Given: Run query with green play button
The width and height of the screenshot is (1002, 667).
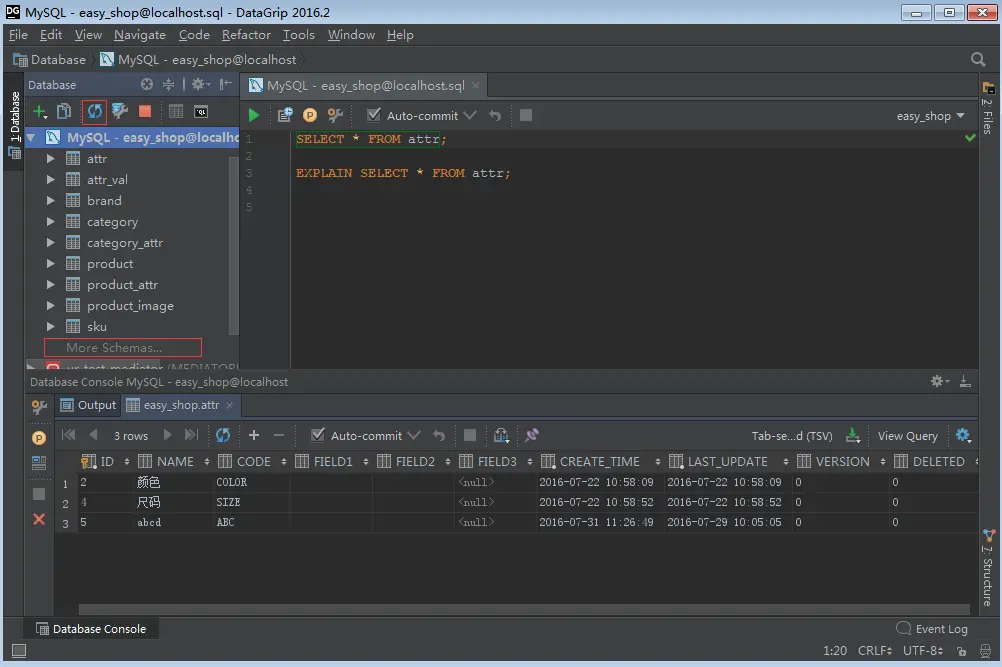Looking at the screenshot, I should pos(254,115).
